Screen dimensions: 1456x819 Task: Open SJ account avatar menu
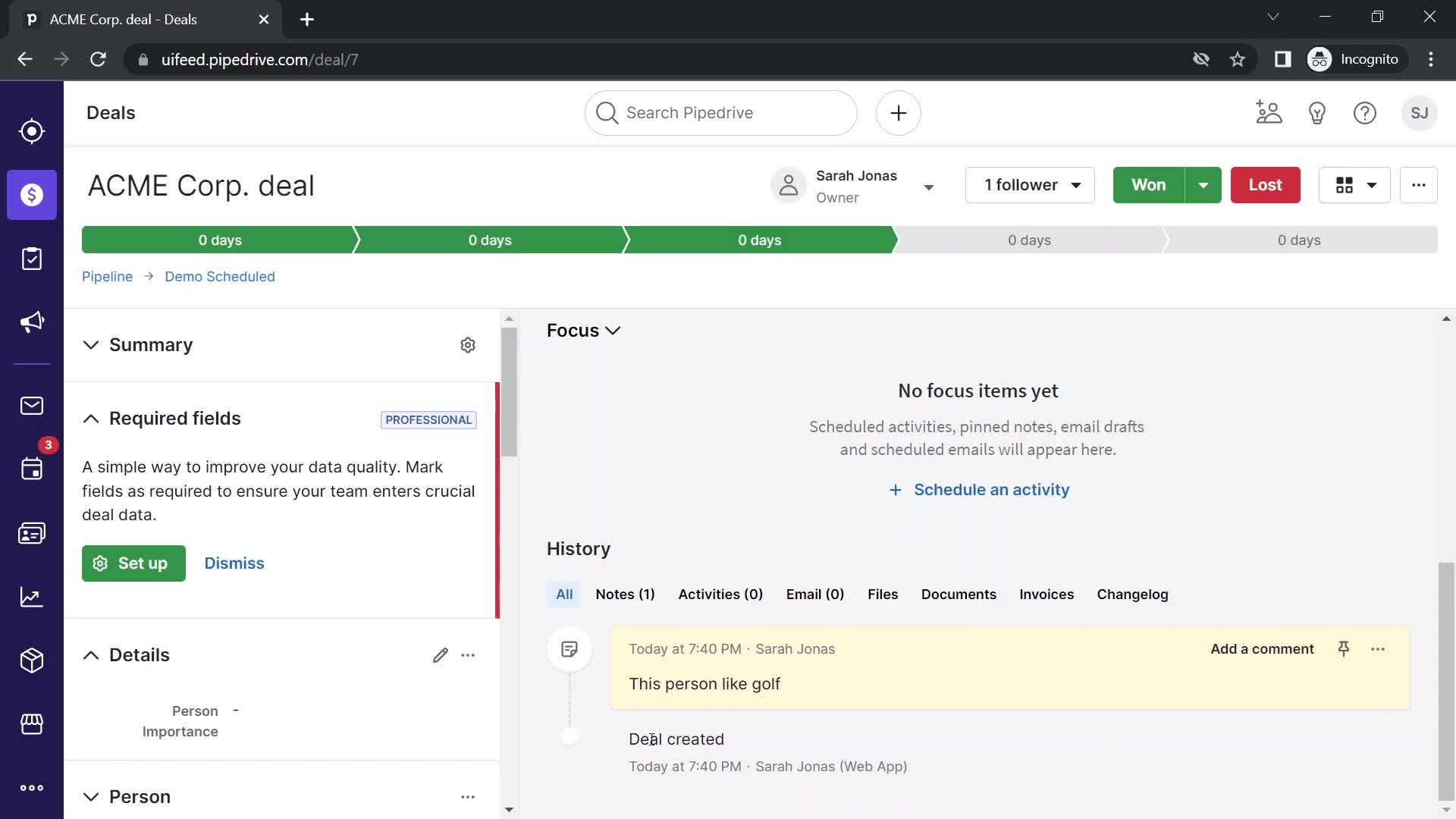click(1420, 113)
